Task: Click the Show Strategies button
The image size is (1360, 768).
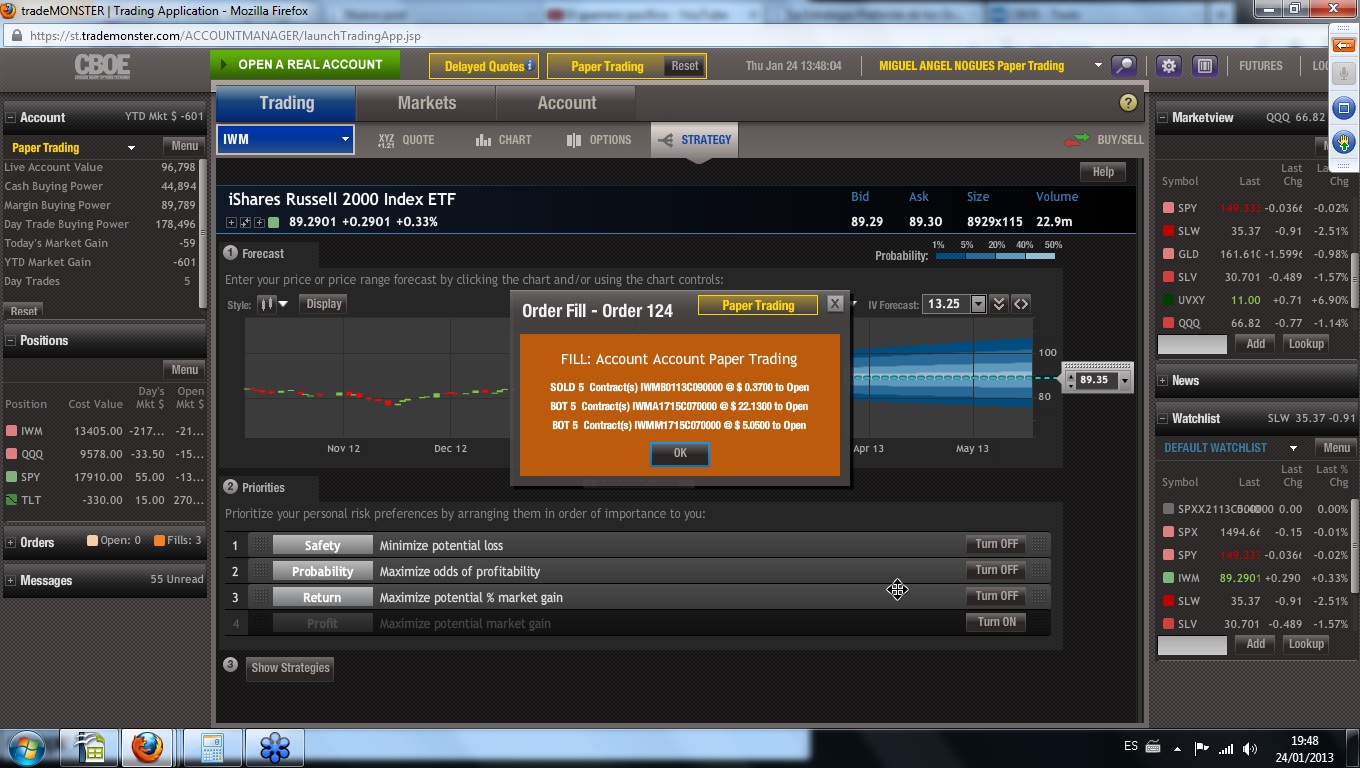Action: point(290,668)
